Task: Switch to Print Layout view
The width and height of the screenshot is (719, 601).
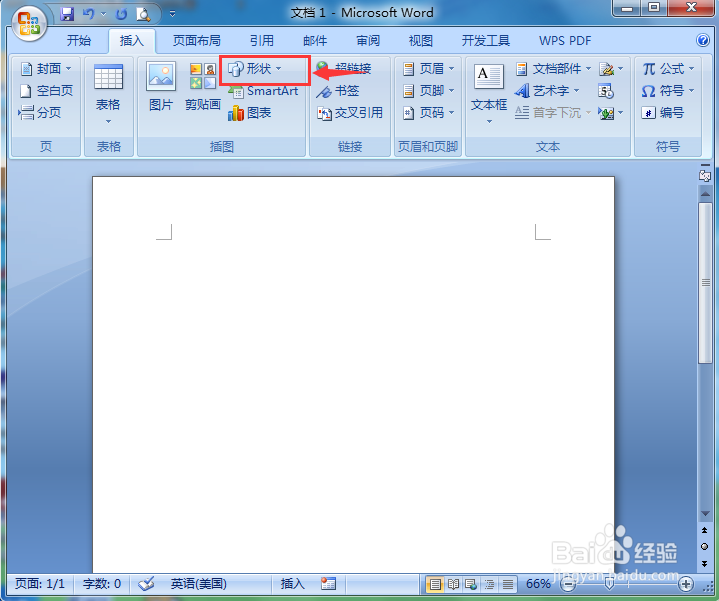Action: (x=435, y=584)
